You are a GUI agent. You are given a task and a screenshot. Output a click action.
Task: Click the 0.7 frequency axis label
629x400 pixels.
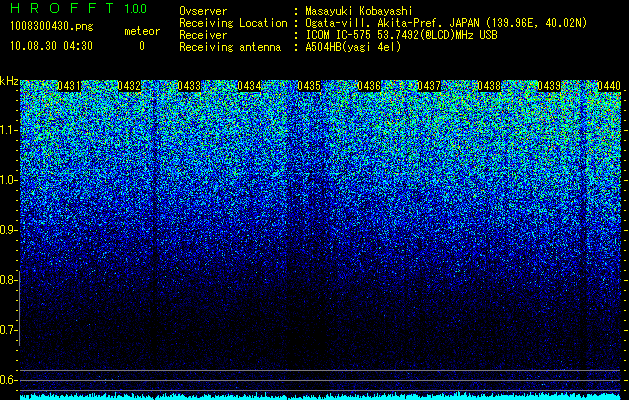8,330
